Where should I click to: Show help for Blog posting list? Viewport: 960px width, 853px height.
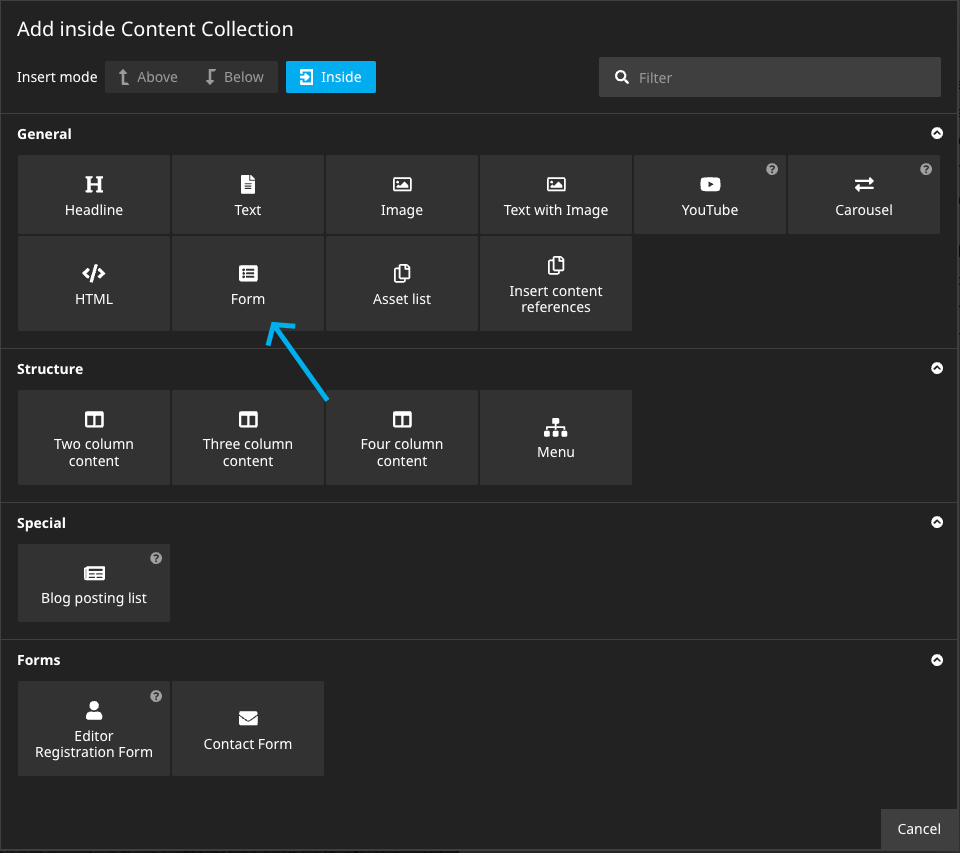pos(156,559)
